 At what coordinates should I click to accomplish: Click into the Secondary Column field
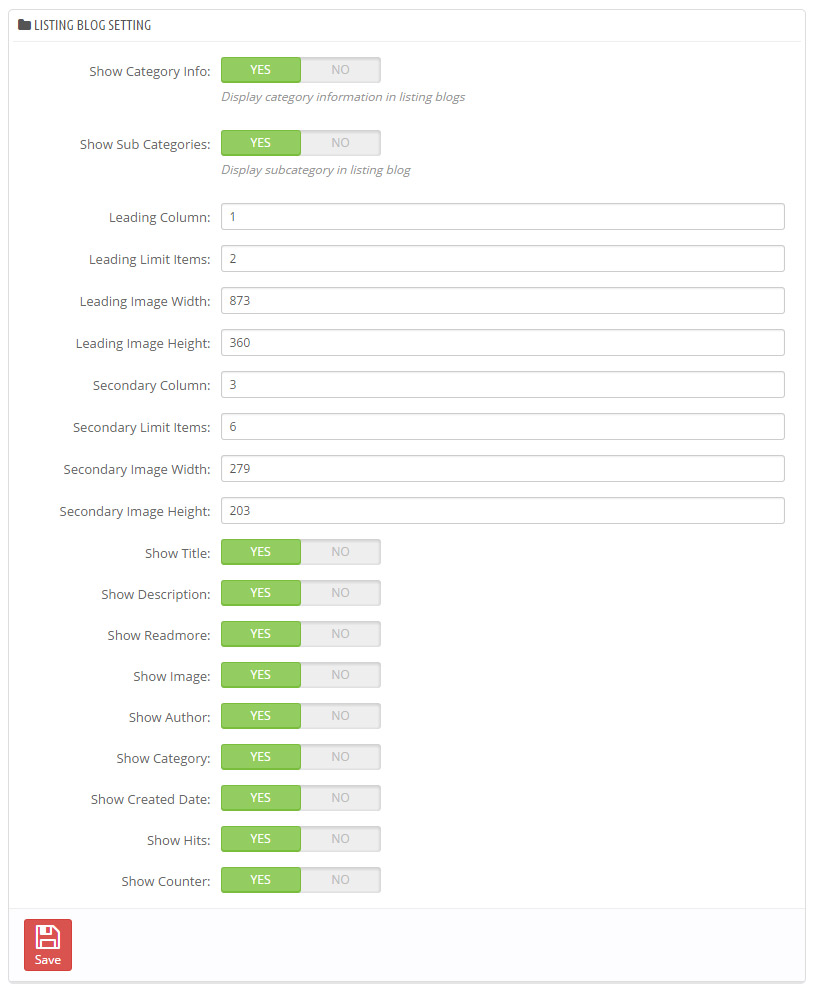click(x=503, y=385)
